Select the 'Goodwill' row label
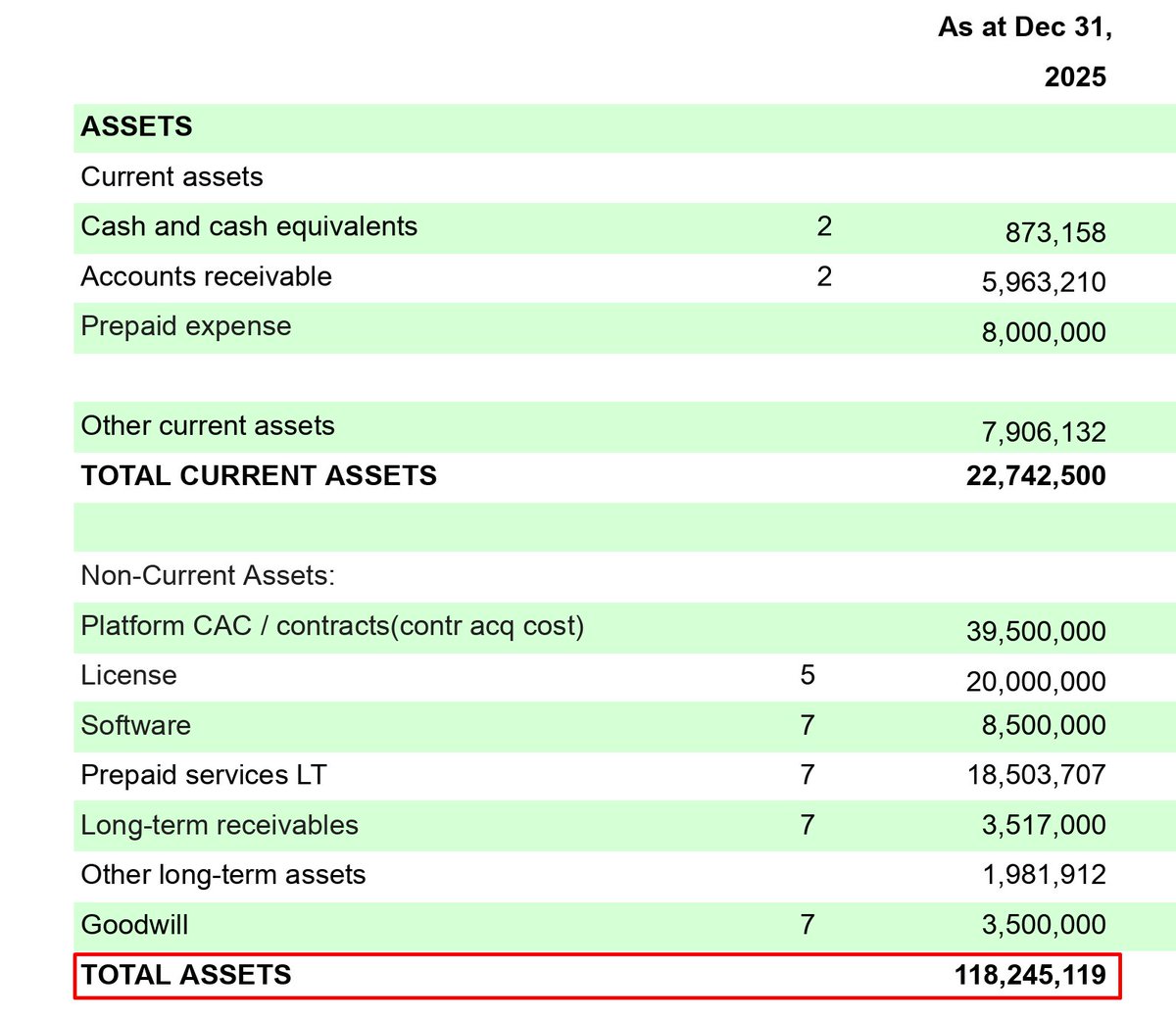1176x1019 pixels. click(x=134, y=925)
